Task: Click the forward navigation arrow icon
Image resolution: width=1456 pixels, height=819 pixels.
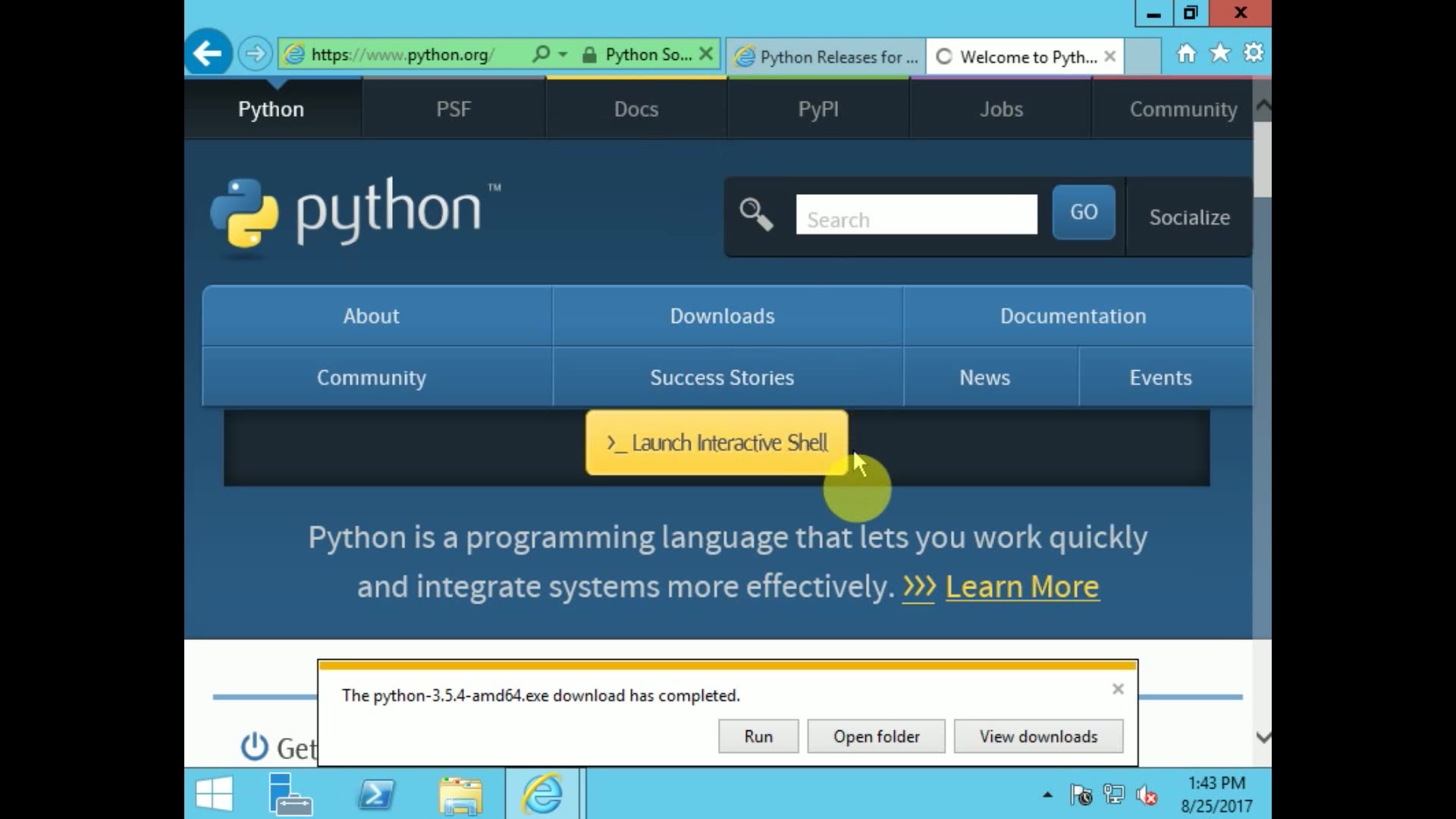Action: coord(256,53)
